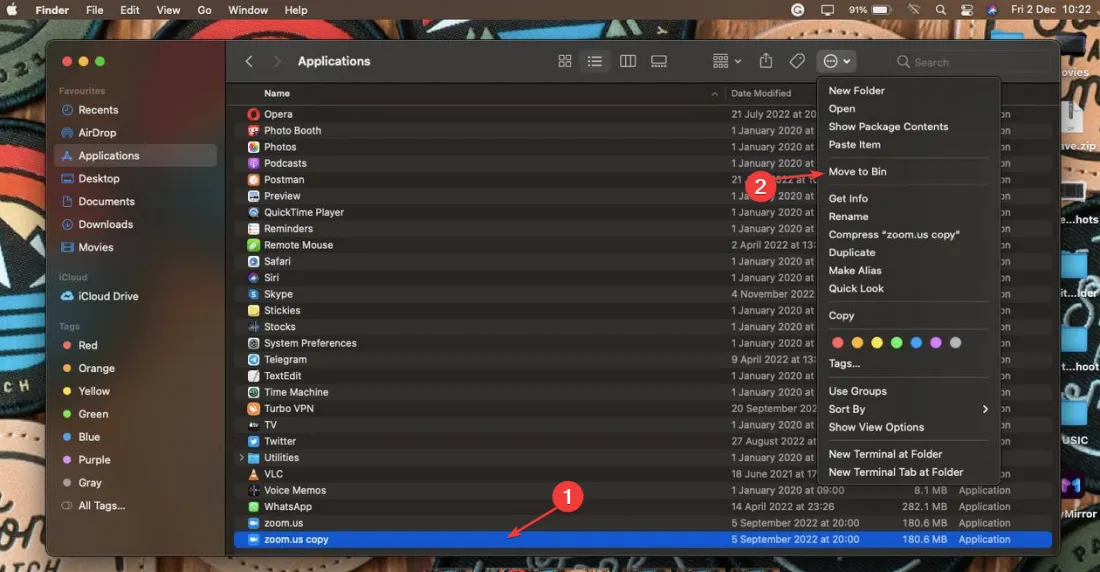The image size is (1100, 572).
Task: Click the Edit Tags toolbar icon
Action: click(x=797, y=61)
